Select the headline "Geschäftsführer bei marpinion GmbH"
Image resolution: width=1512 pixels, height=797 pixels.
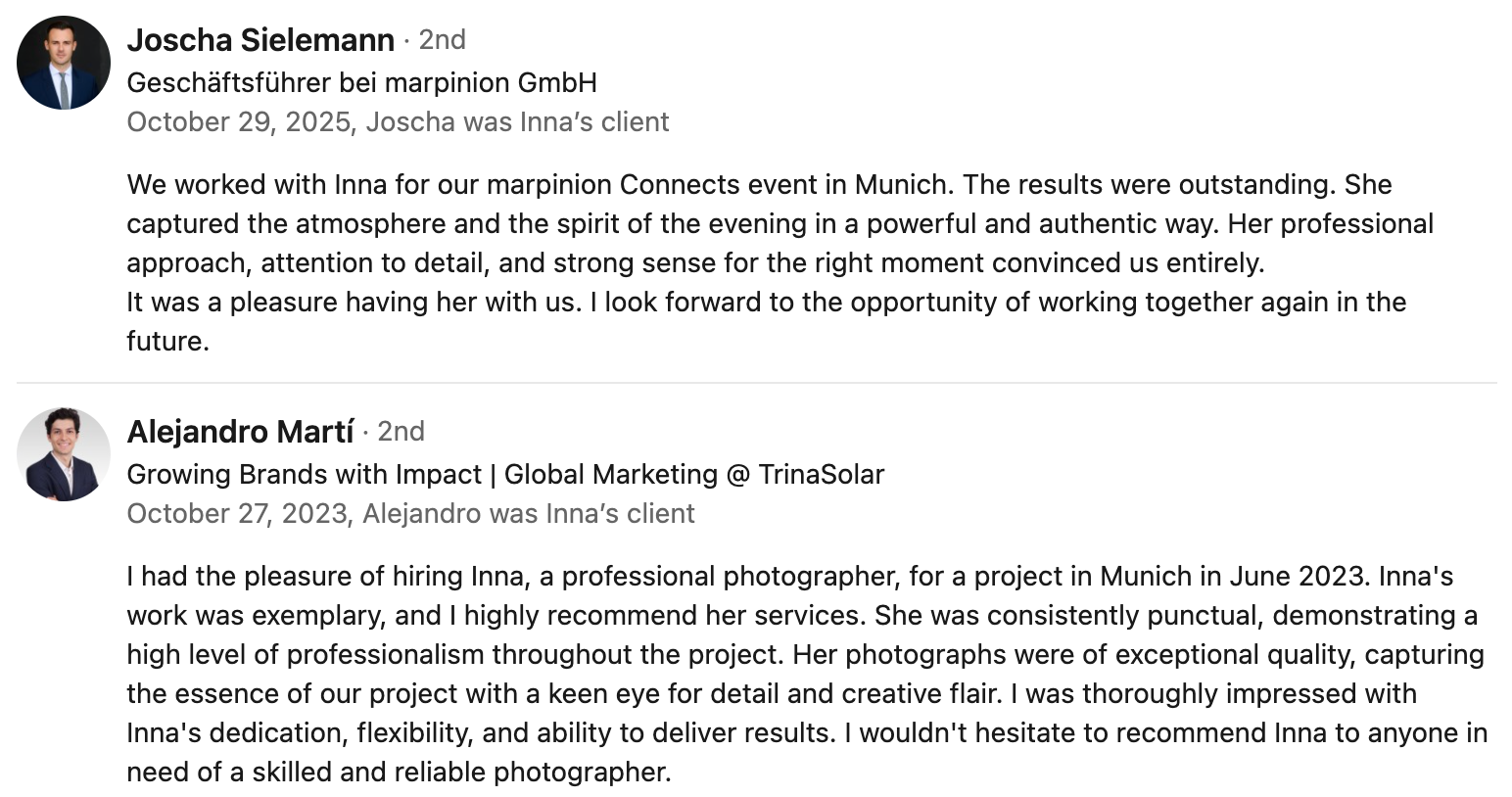(361, 82)
